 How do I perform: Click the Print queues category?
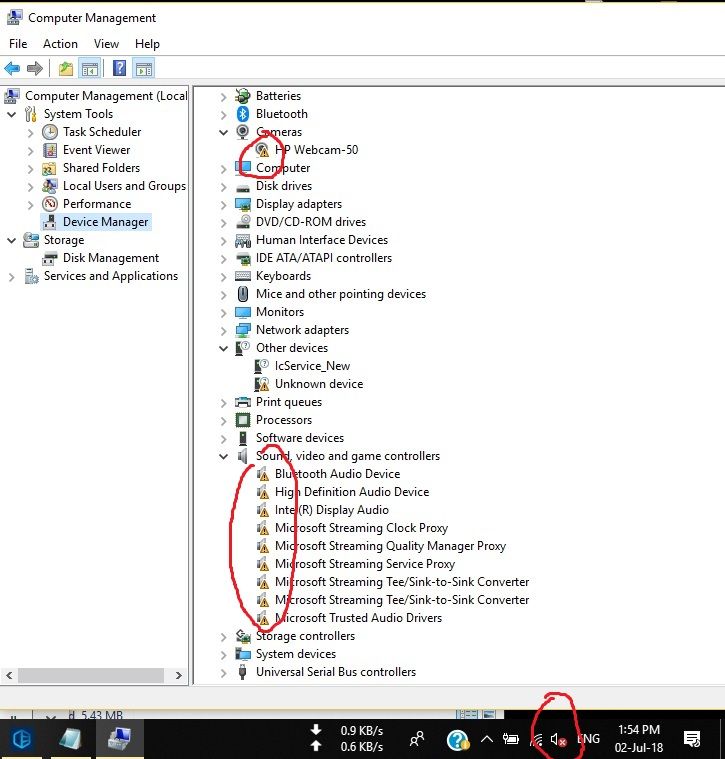(x=288, y=402)
